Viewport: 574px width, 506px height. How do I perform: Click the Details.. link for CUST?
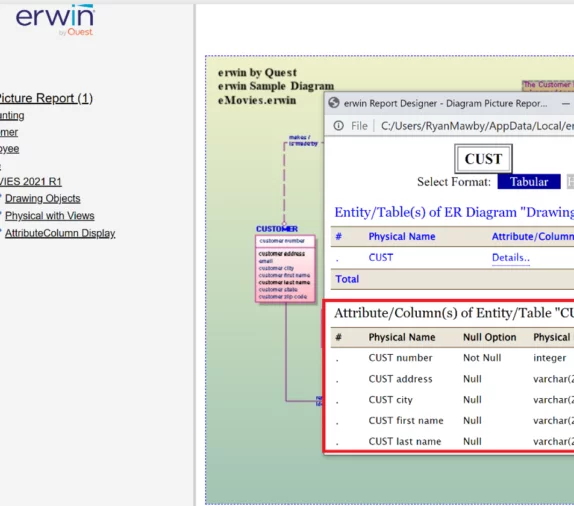[x=511, y=257]
